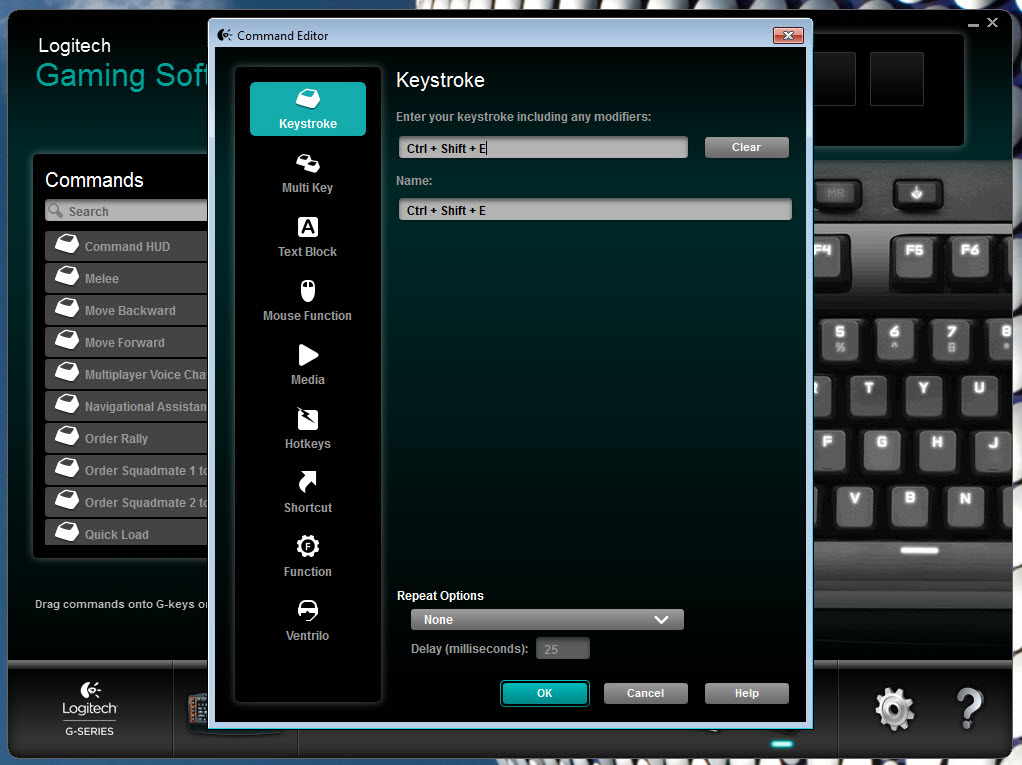Click the Order Rally key icon

(x=66, y=435)
